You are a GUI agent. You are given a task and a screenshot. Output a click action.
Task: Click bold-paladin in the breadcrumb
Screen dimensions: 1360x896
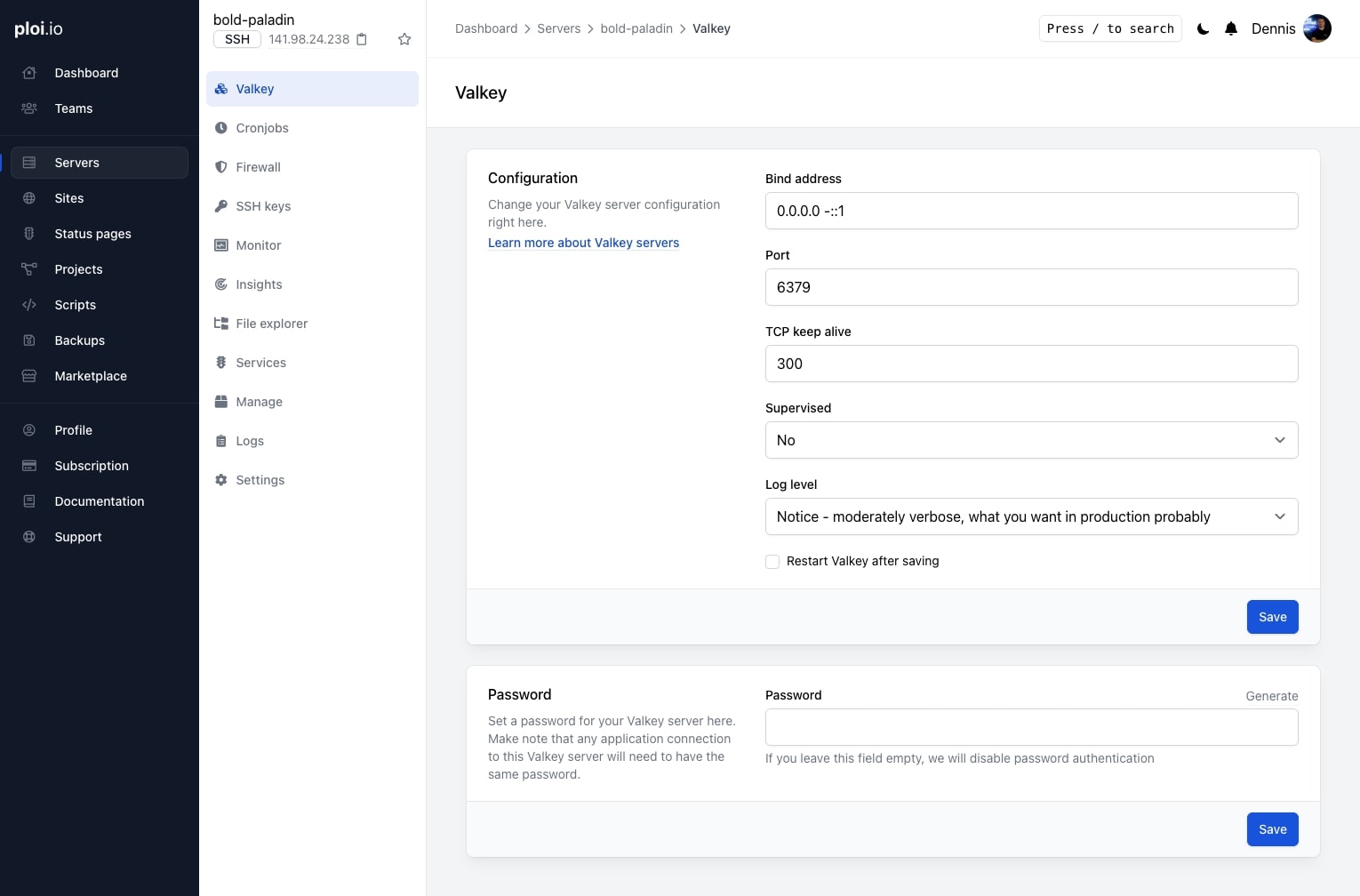click(636, 28)
